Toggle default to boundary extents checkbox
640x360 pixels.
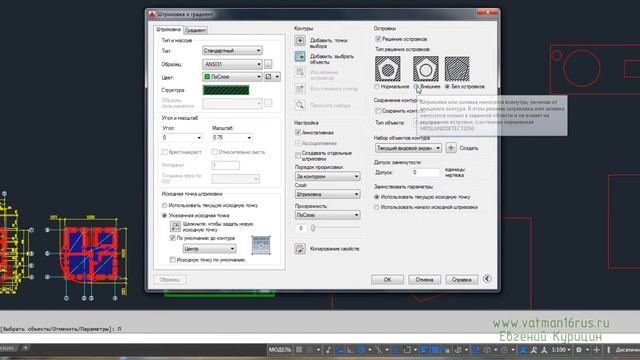(x=172, y=238)
